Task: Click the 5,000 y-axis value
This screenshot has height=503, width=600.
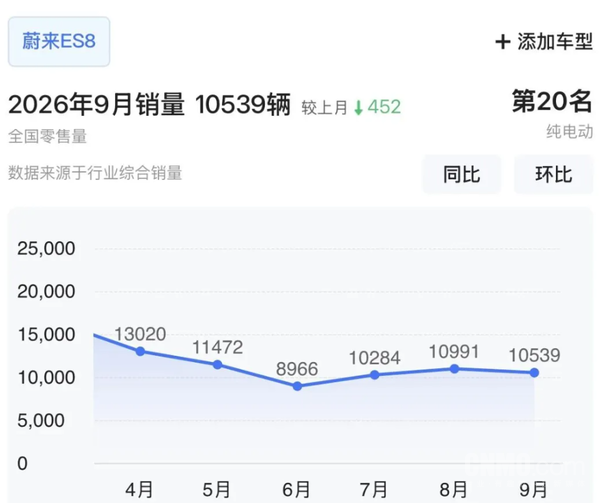Action: point(41,421)
